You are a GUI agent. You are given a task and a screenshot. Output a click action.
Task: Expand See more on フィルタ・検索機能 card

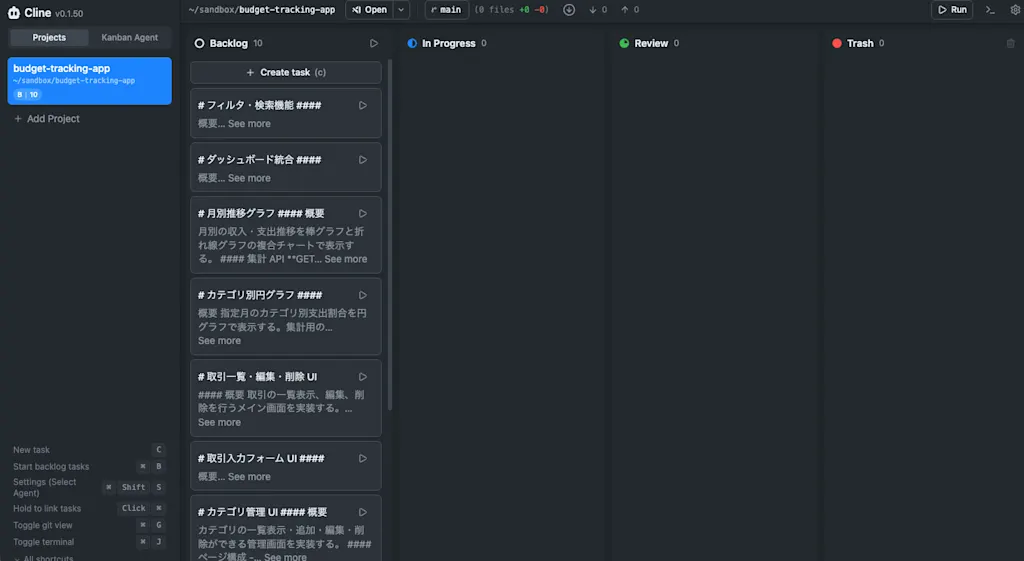click(x=249, y=123)
